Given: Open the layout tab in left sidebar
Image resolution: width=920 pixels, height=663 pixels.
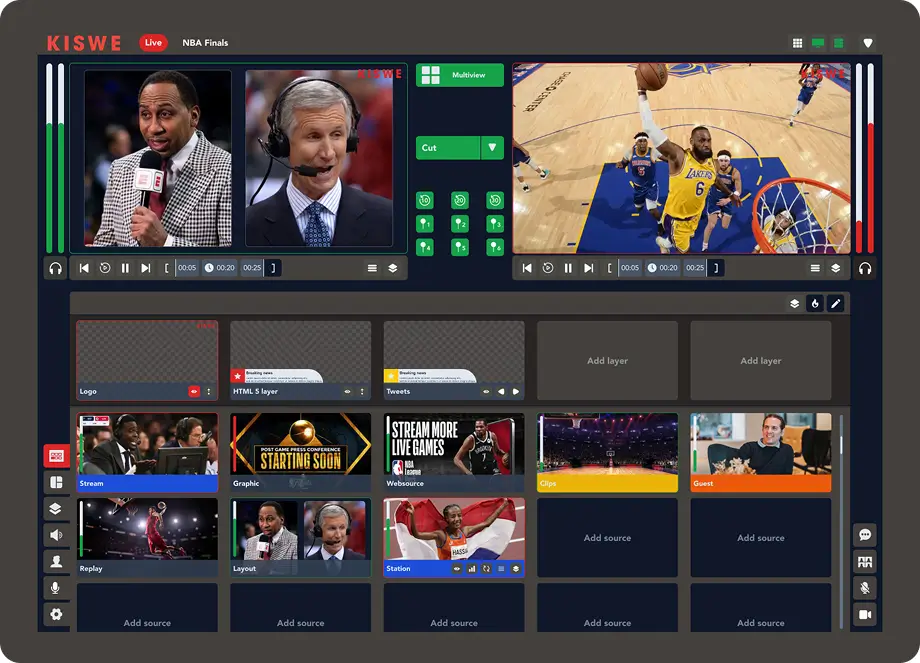Looking at the screenshot, I should tap(56, 482).
